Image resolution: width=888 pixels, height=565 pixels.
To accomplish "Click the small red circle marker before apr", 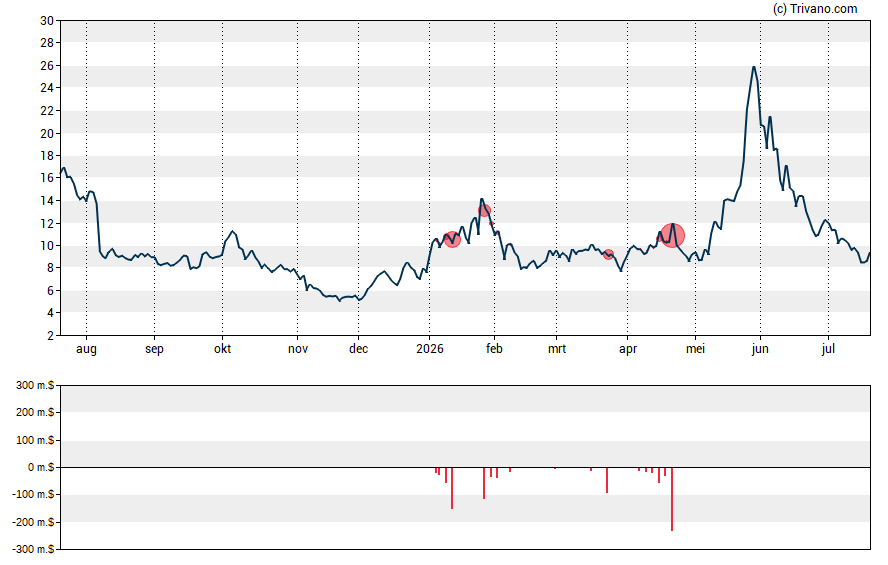I will click(608, 254).
